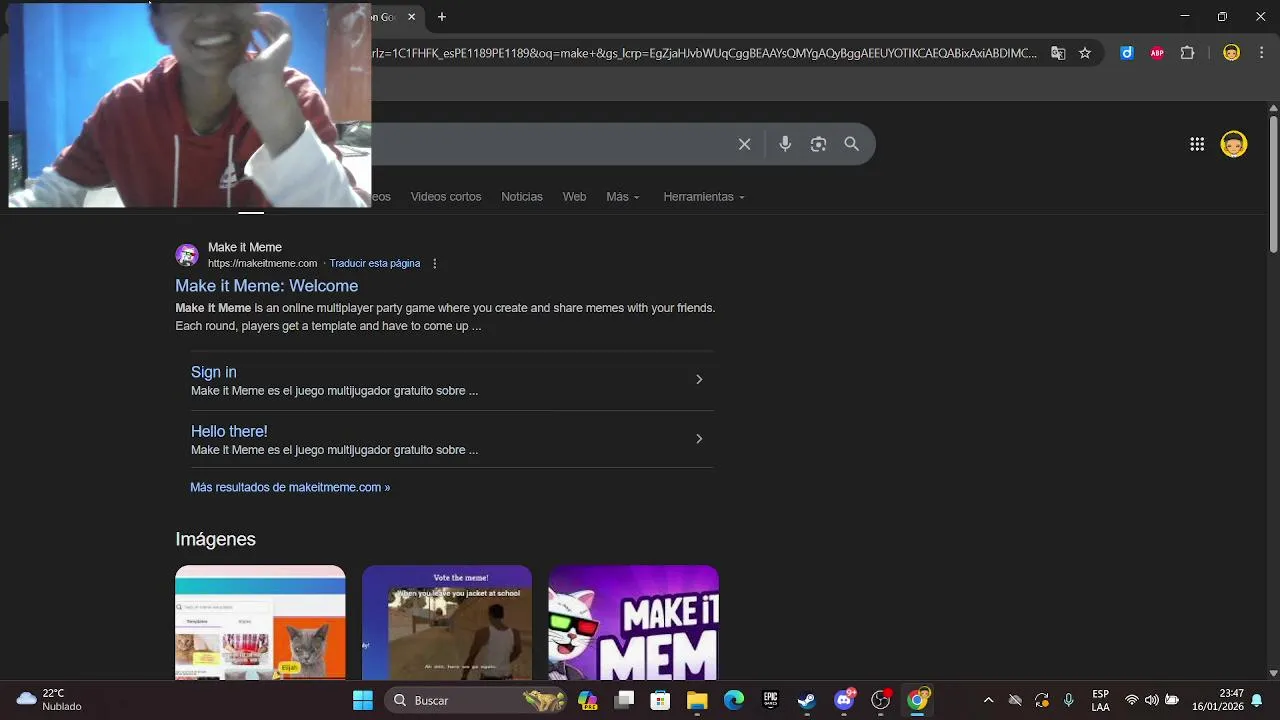The width and height of the screenshot is (1280, 720).
Task: Bookmark this page with the star
Action: 1085,53
